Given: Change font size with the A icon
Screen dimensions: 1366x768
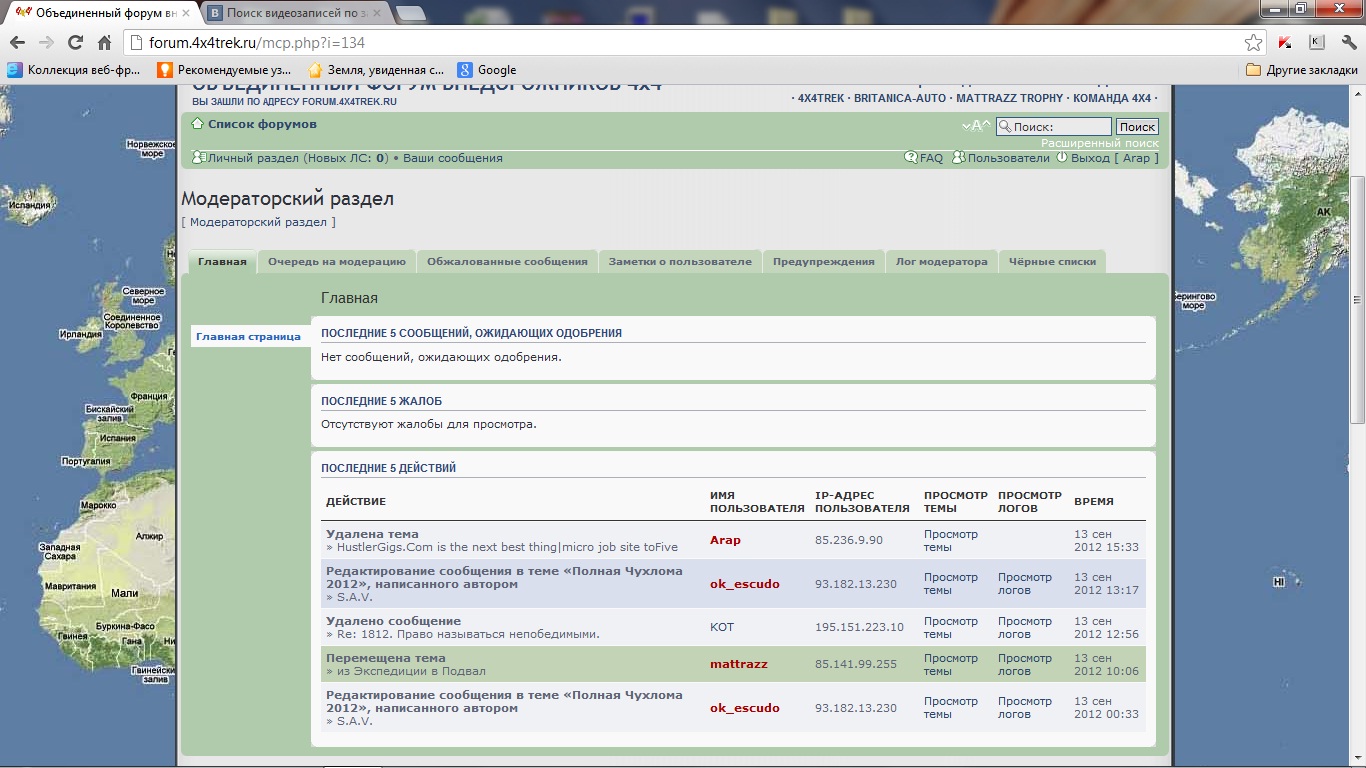Looking at the screenshot, I should [x=975, y=126].
